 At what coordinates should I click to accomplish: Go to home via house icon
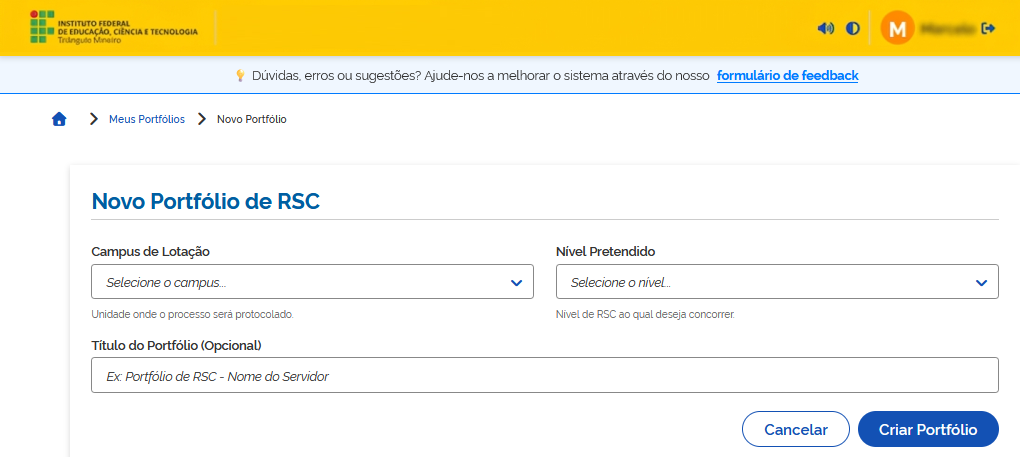(x=59, y=119)
